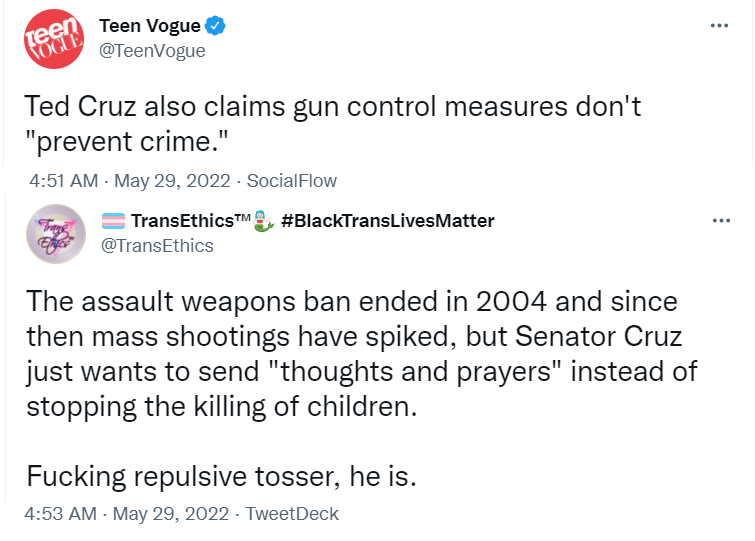
Task: Open the #BlackTransLivesMatter hashtag text
Action: (x=388, y=221)
